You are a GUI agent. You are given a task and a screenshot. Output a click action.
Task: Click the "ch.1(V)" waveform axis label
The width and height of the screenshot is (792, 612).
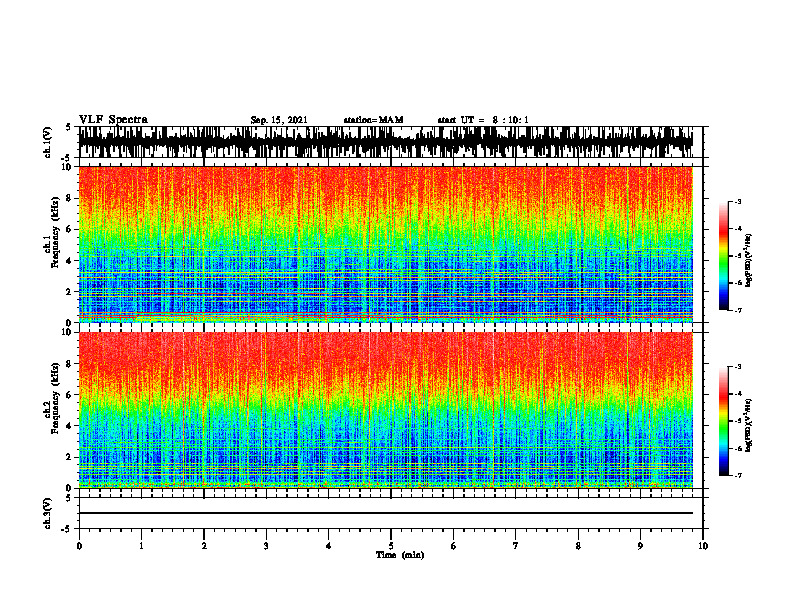[x=48, y=142]
